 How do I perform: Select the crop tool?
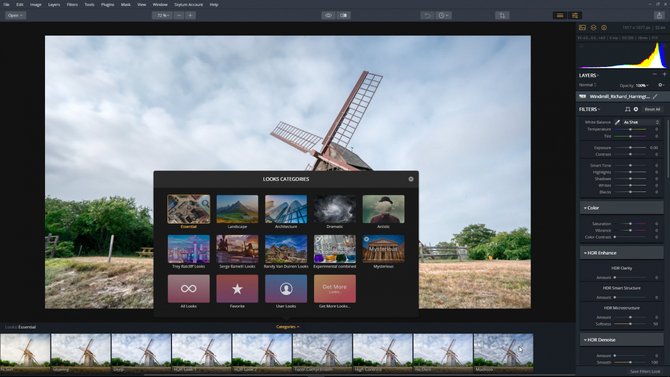[502, 15]
